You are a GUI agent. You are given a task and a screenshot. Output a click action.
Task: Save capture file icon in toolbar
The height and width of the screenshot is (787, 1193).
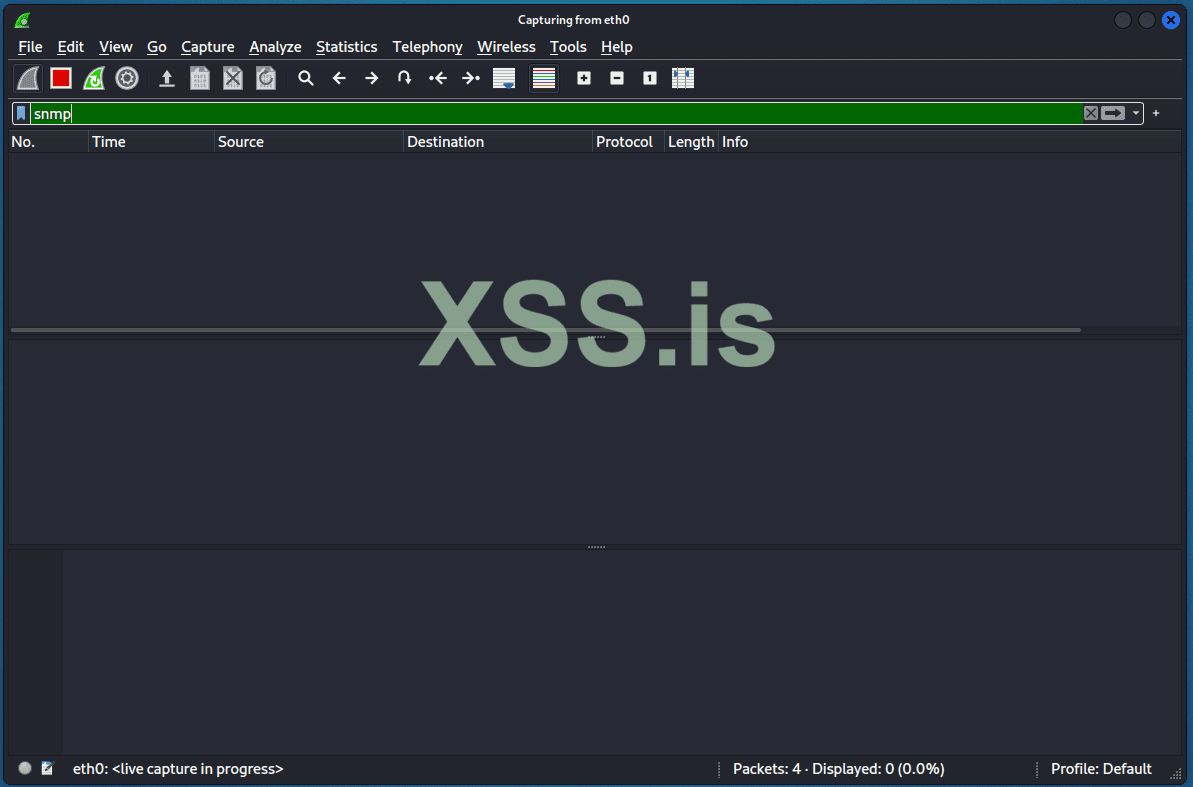click(x=199, y=78)
